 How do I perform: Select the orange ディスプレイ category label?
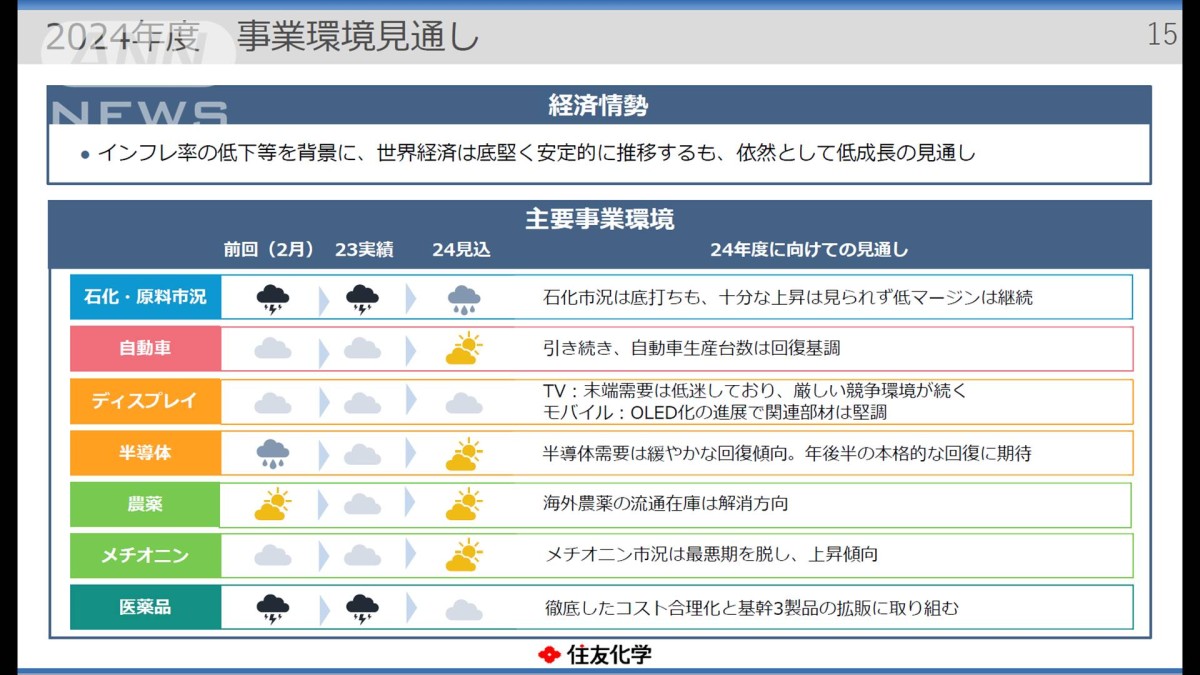(145, 401)
